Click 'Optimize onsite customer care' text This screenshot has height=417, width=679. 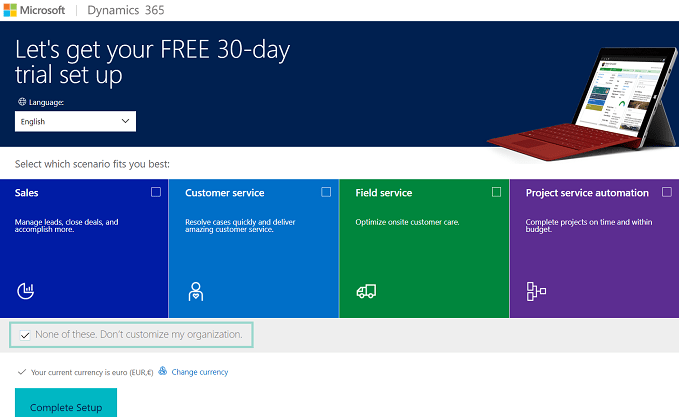pos(407,222)
